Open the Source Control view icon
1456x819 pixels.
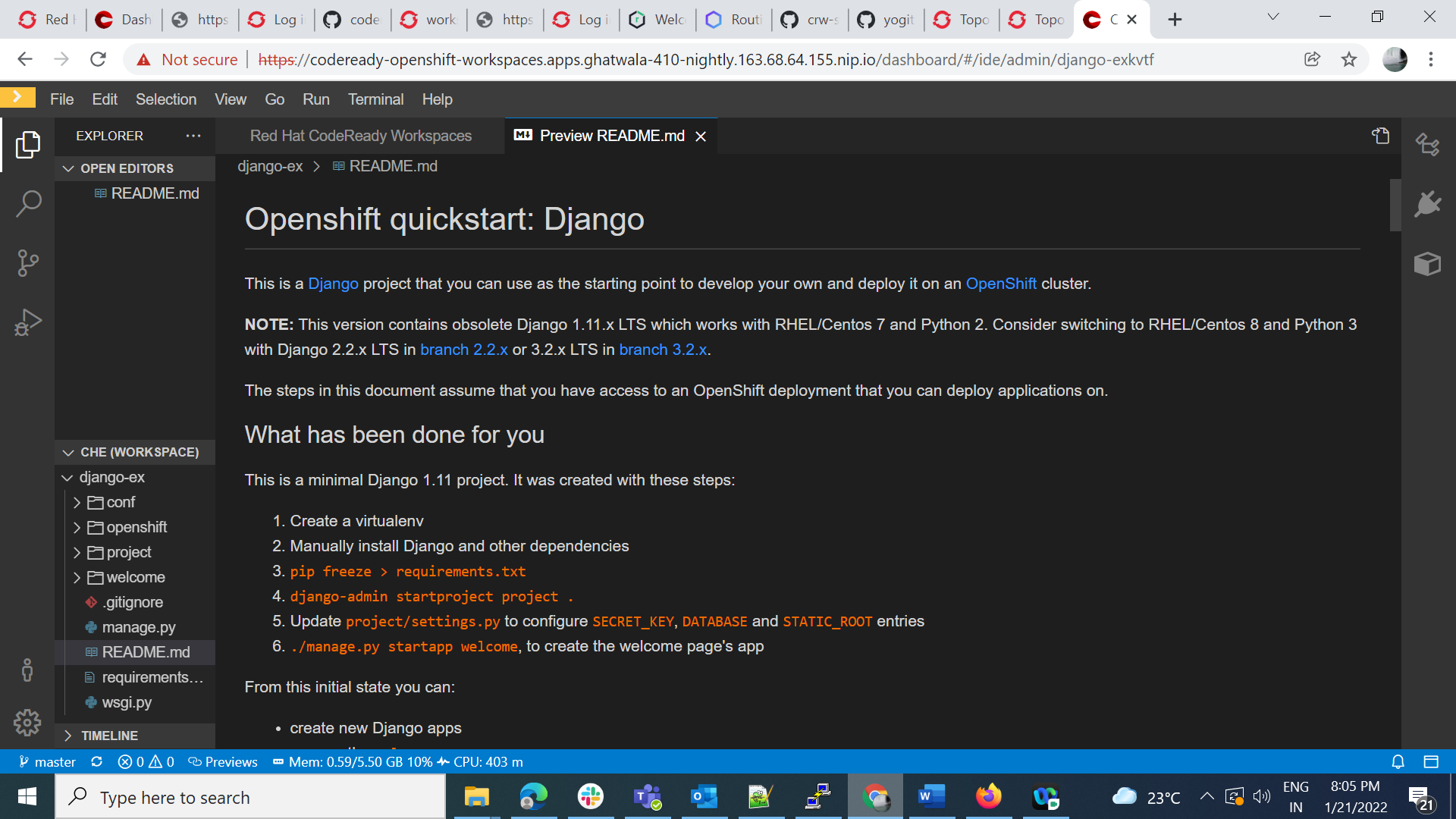coord(28,263)
